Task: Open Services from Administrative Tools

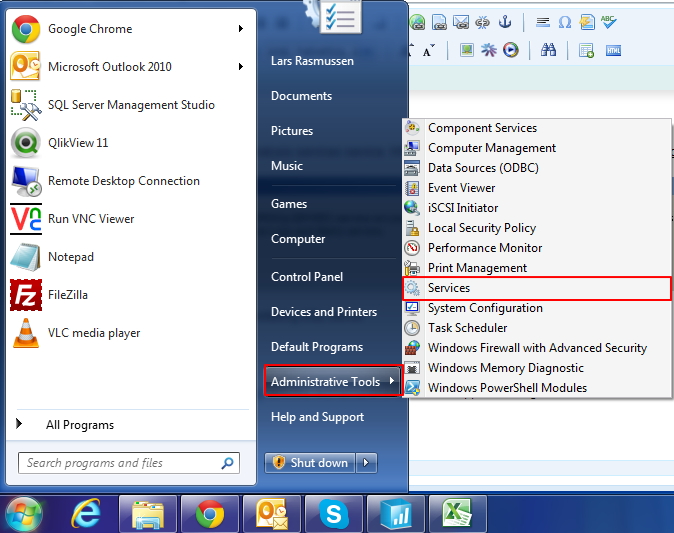Action: 536,288
